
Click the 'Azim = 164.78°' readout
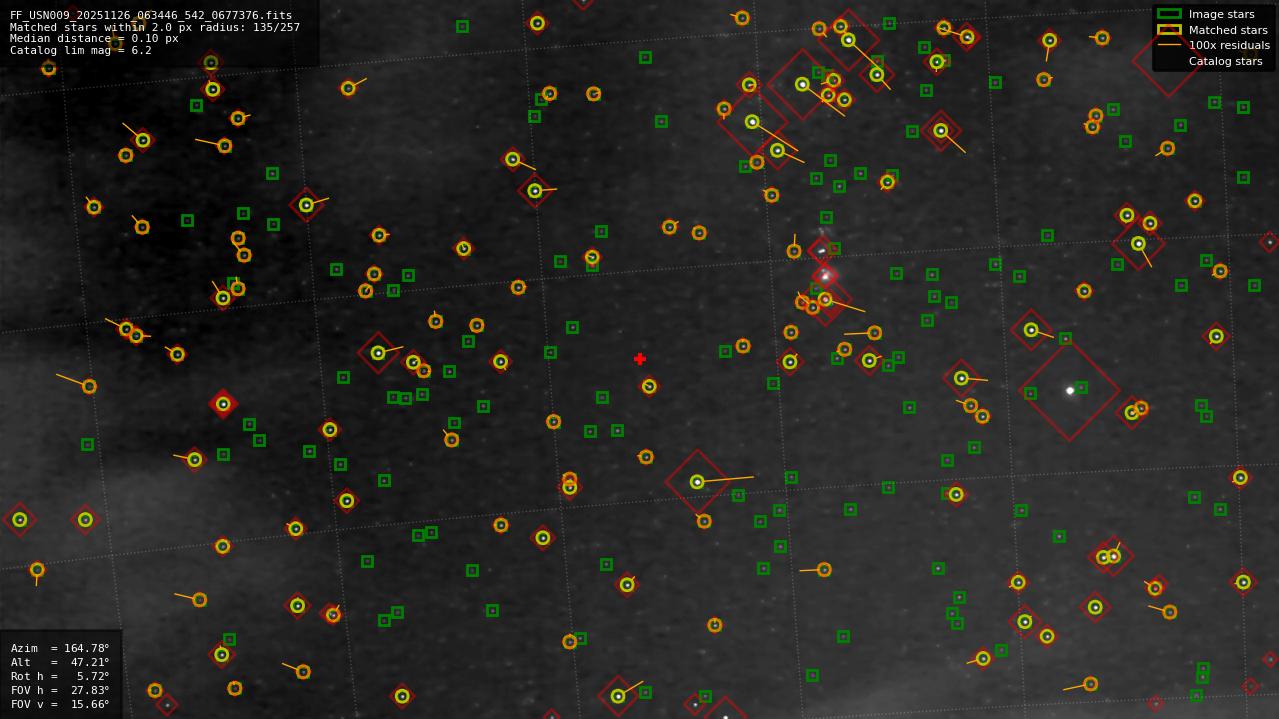tap(60, 648)
